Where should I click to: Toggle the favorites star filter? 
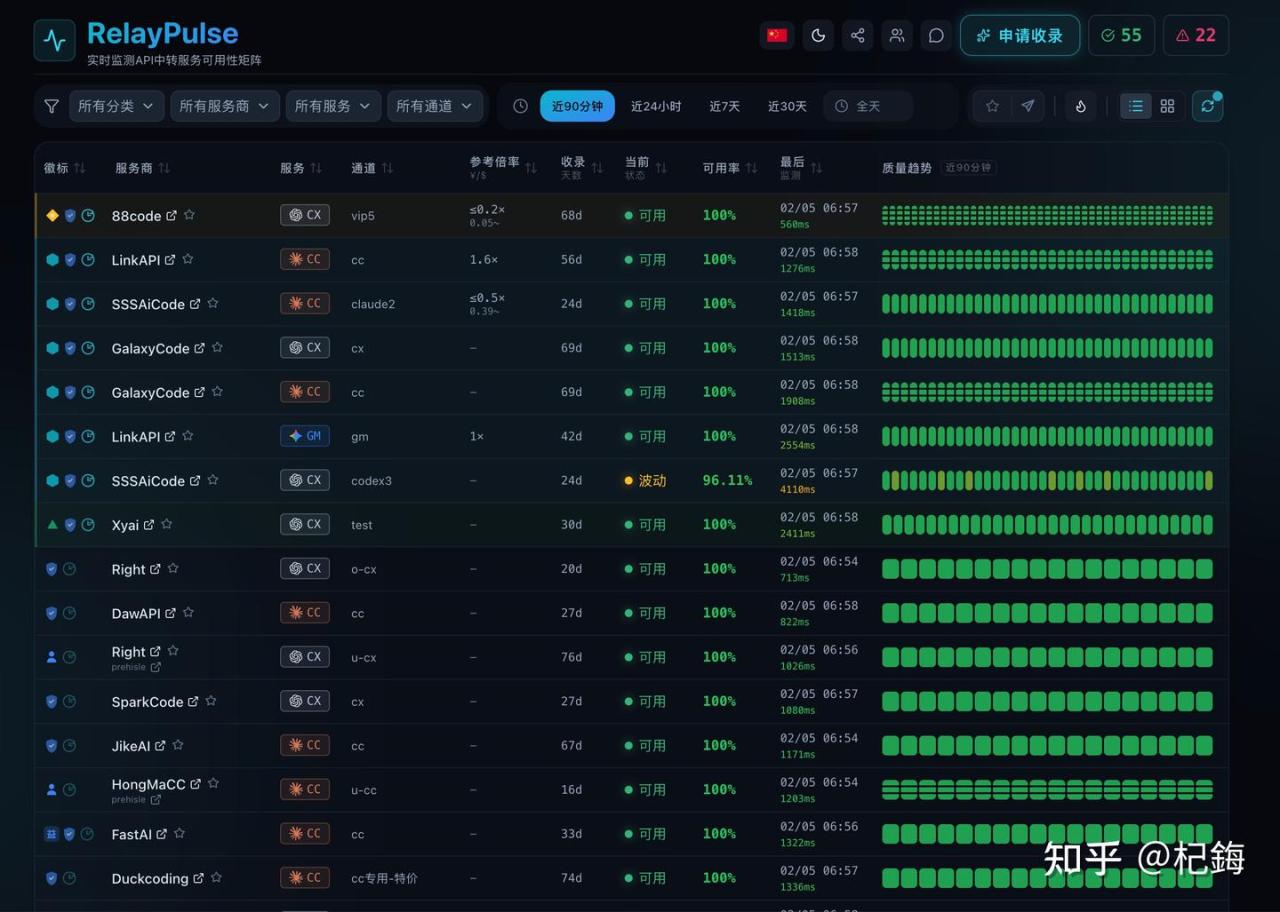pyautogui.click(x=992, y=106)
